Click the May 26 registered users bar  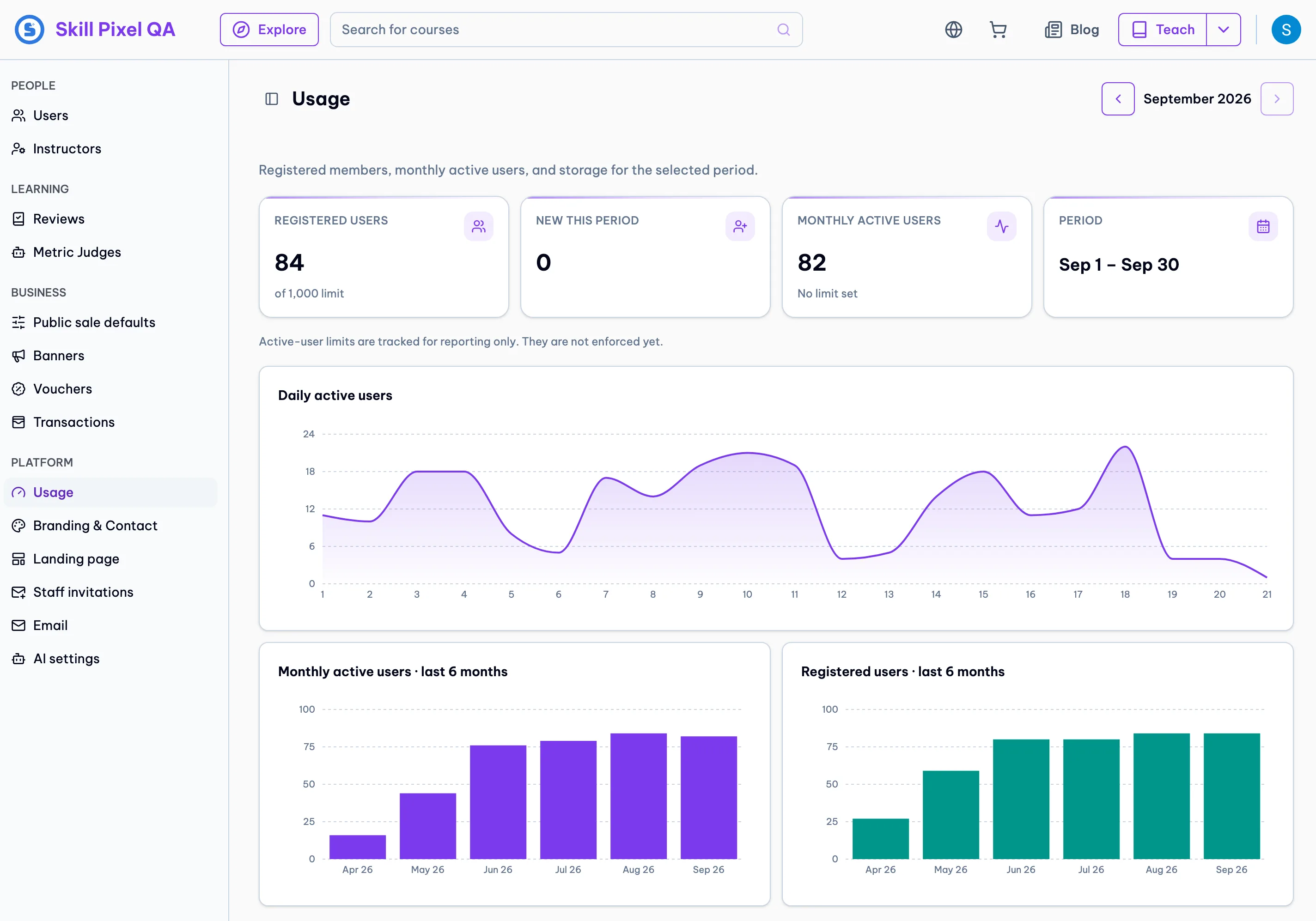(x=951, y=814)
